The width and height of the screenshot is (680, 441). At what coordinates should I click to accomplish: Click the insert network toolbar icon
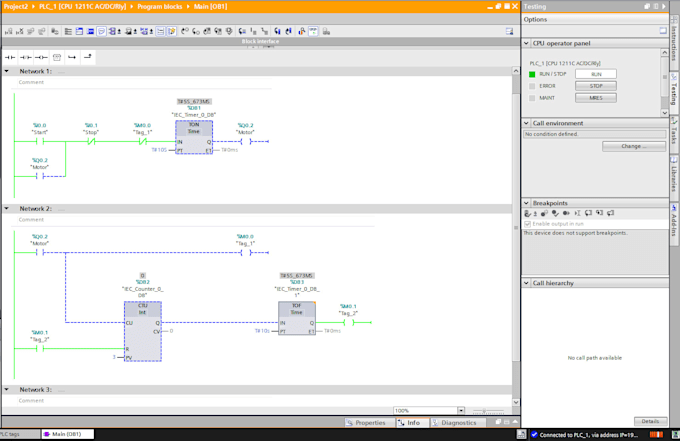(x=9, y=31)
